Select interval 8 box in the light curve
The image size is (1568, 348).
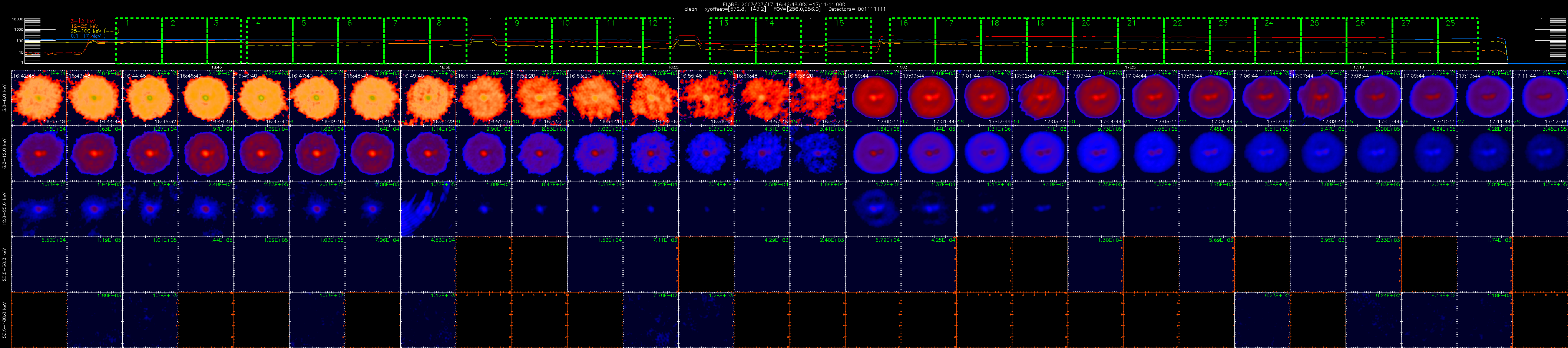coord(449,41)
